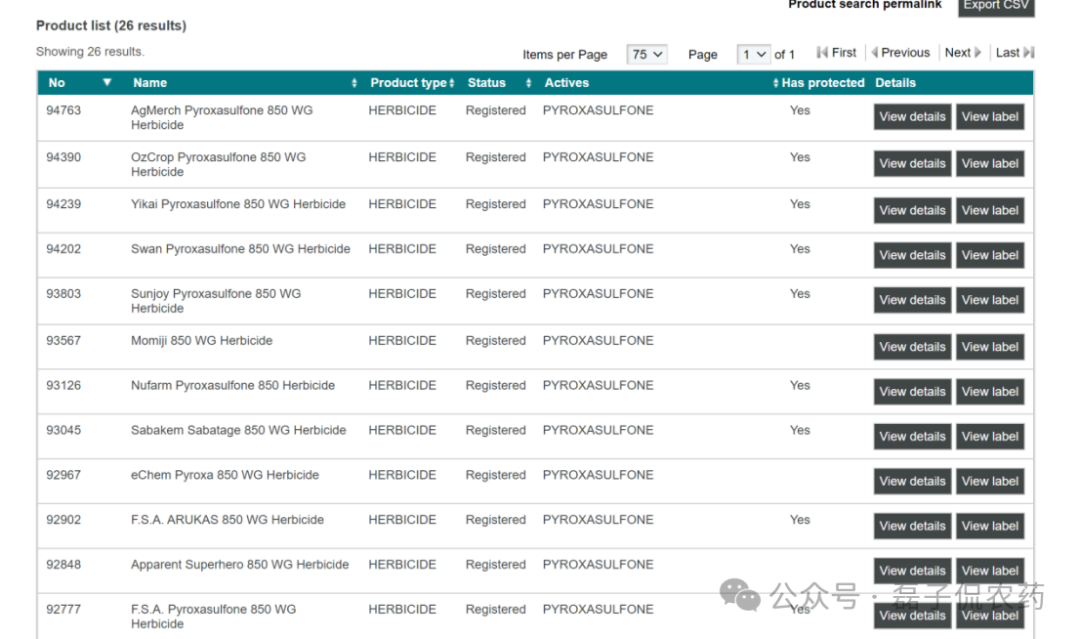1080x639 pixels.
Task: View label for Swan Pyroxasulfone 94202
Action: pyautogui.click(x=990, y=255)
